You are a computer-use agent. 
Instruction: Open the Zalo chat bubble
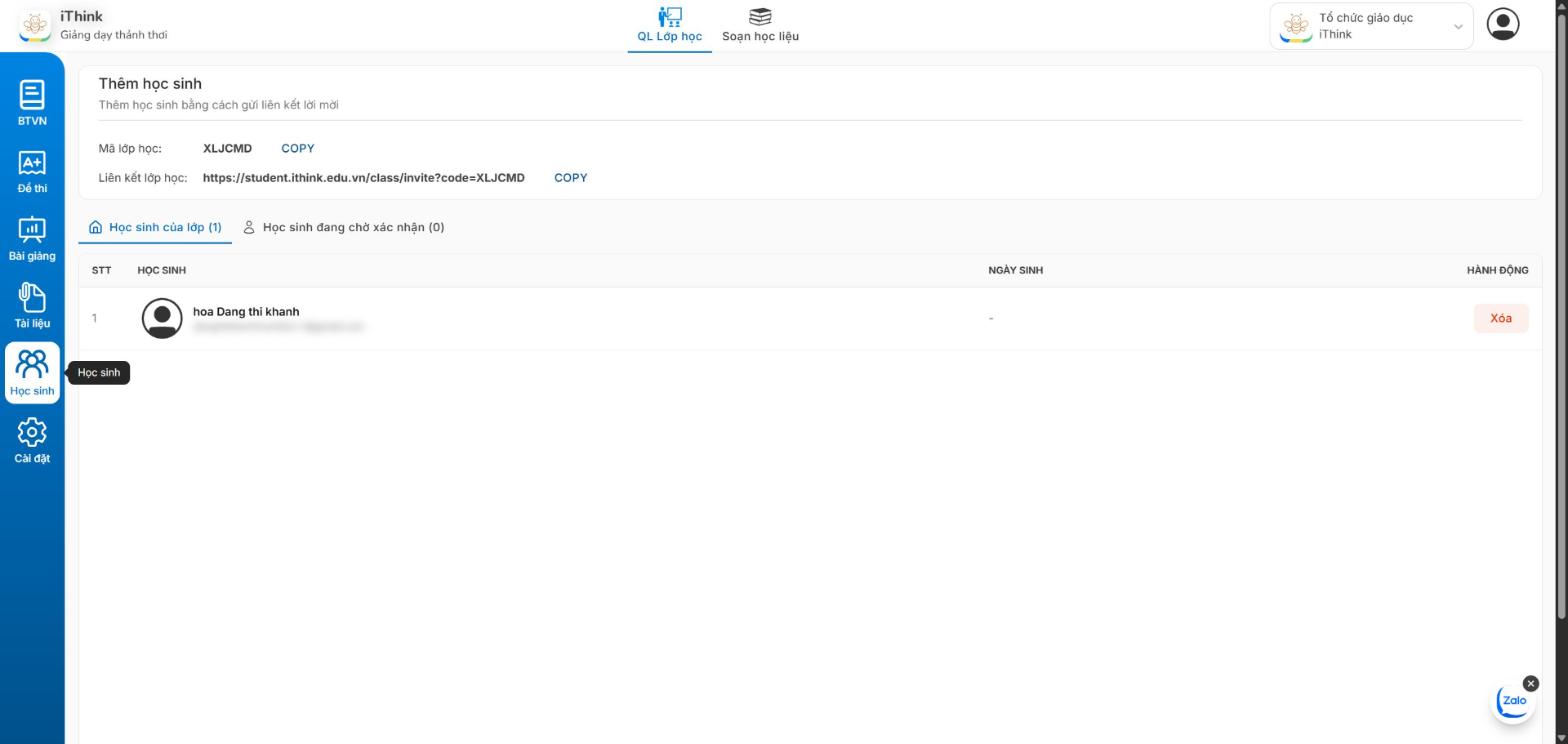pos(1513,701)
